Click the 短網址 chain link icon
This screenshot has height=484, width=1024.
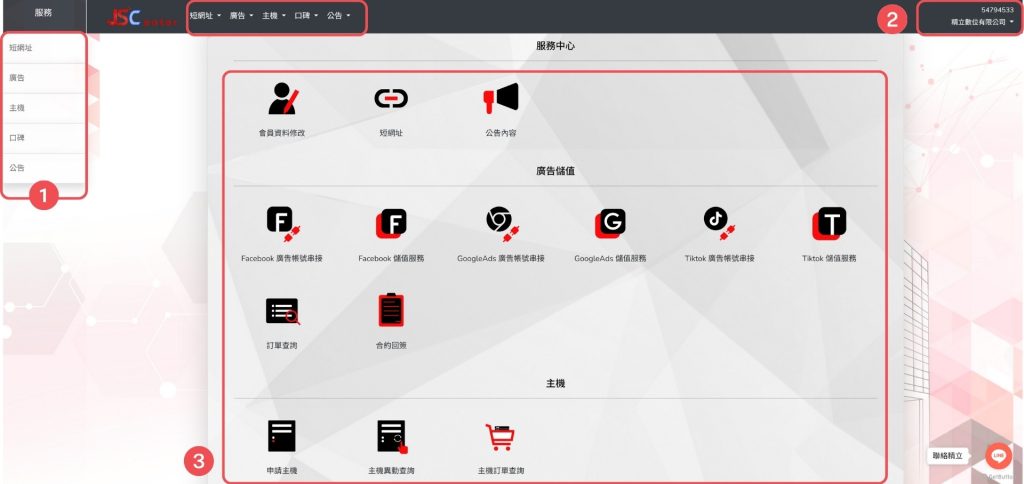[x=391, y=99]
